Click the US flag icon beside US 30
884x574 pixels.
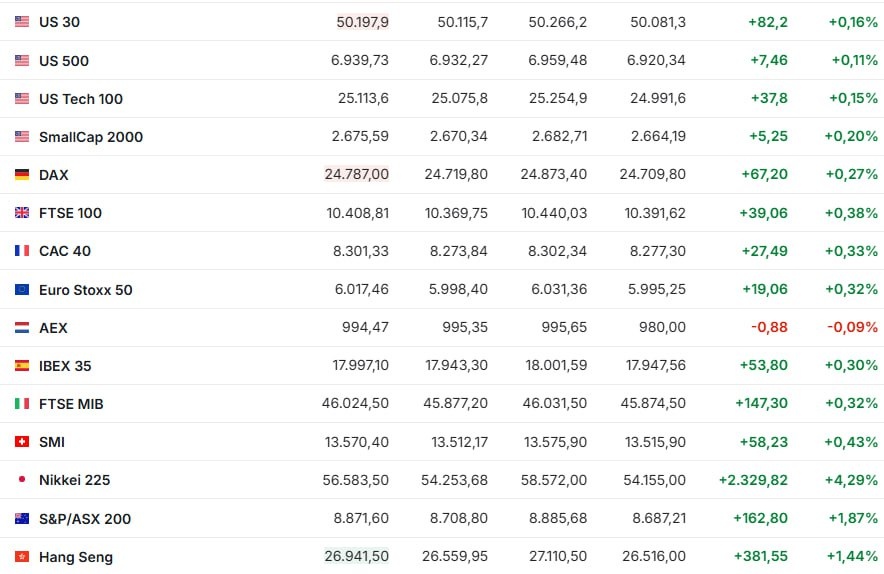tap(22, 22)
